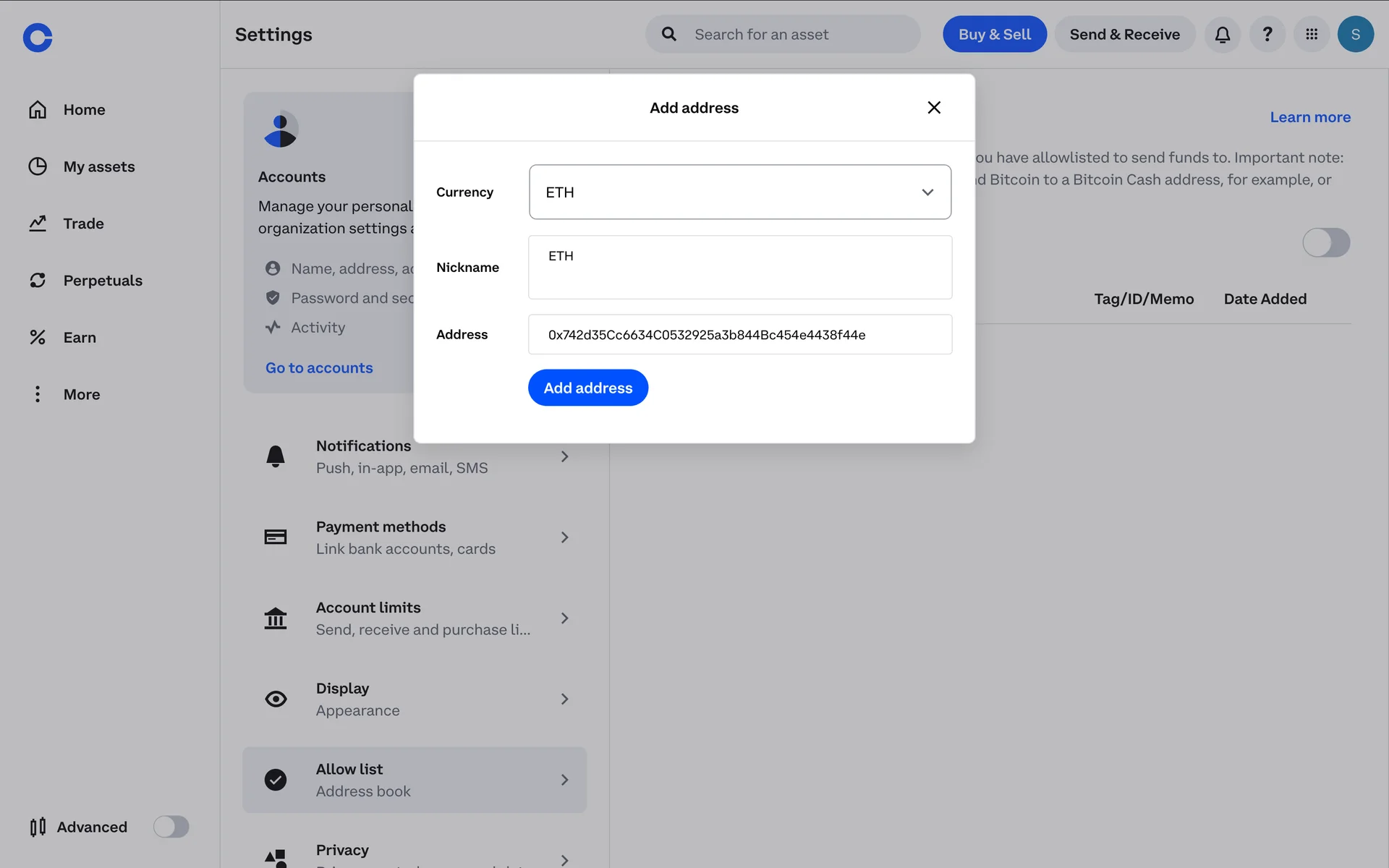Open More menu in the sidebar
Screen dimensions: 1389x868
81,394
